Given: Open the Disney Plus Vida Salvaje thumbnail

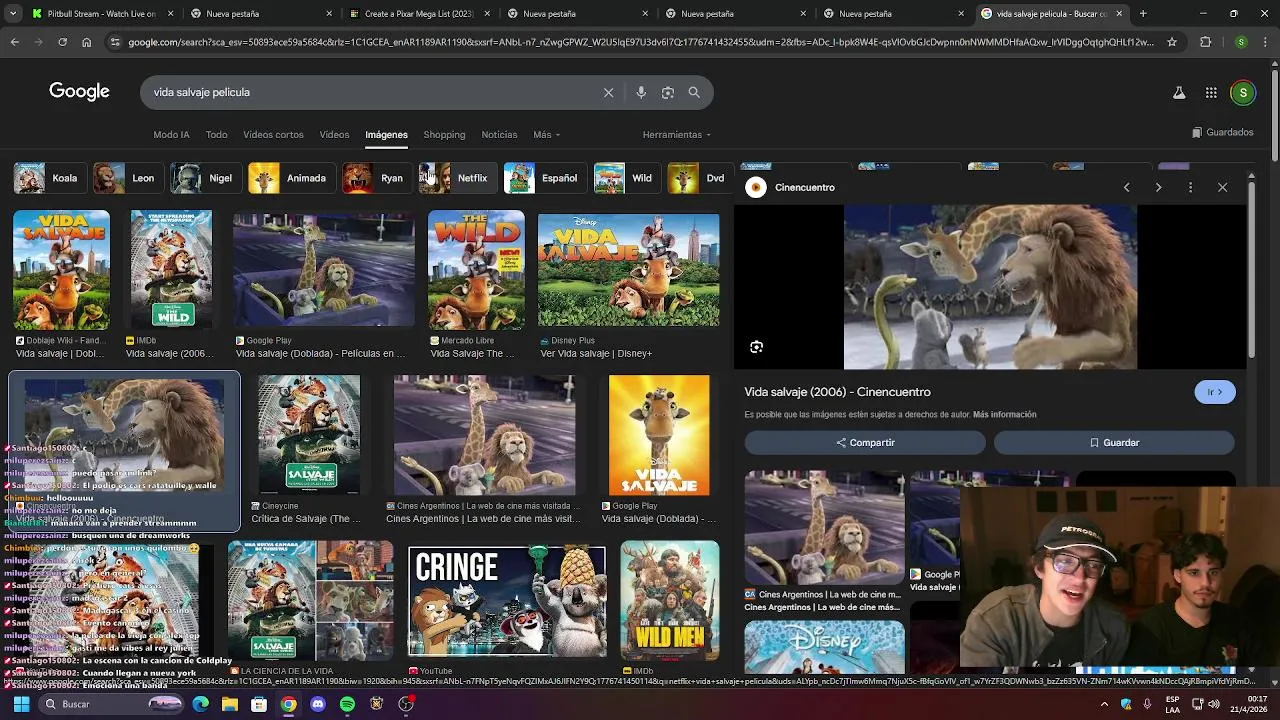Looking at the screenshot, I should coord(628,270).
